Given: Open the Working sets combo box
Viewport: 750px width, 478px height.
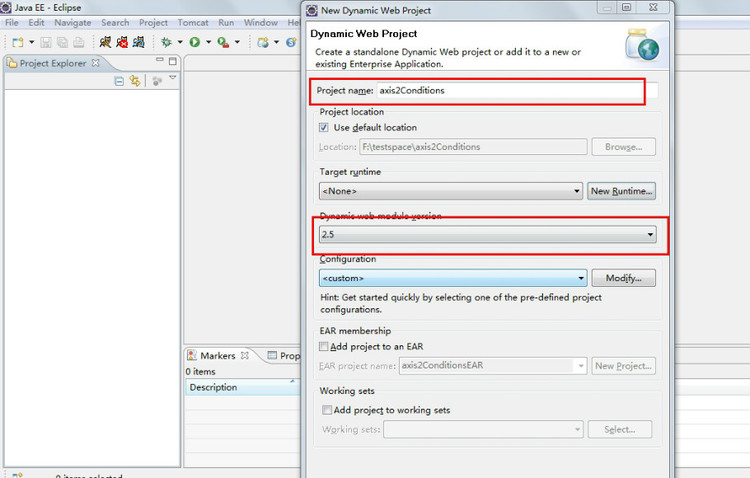Looking at the screenshot, I should (x=484, y=429).
